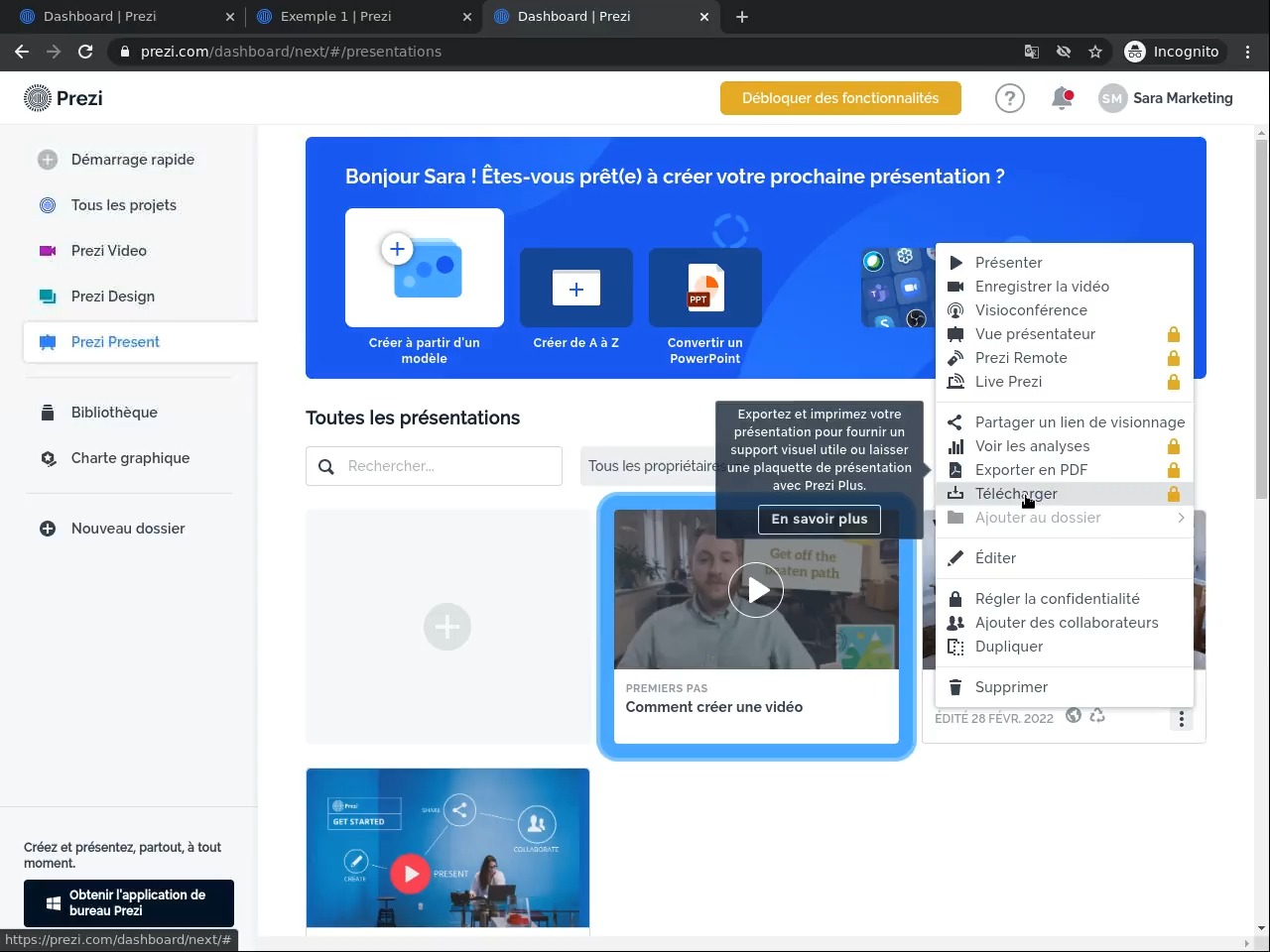
Task: Click the lock icon beside Prezi Remote
Action: (x=1174, y=358)
